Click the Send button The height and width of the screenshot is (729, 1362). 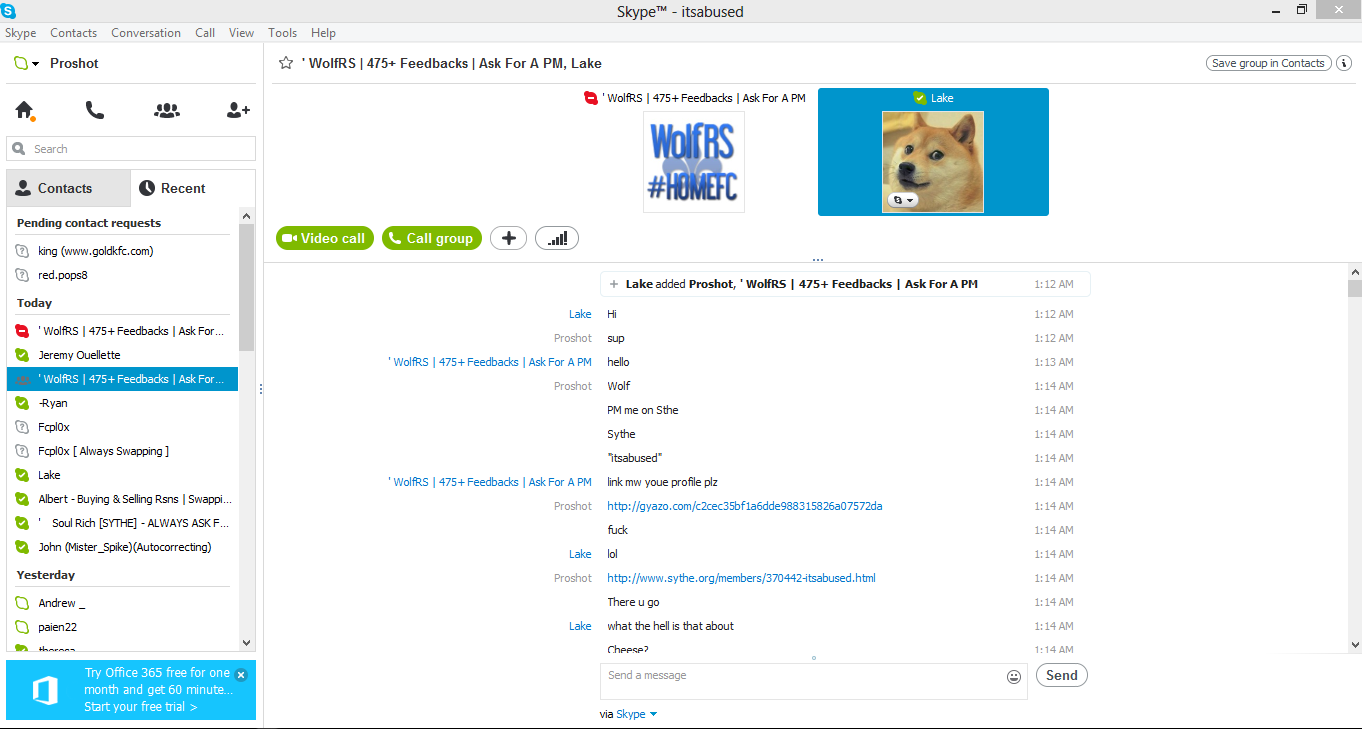pos(1061,675)
